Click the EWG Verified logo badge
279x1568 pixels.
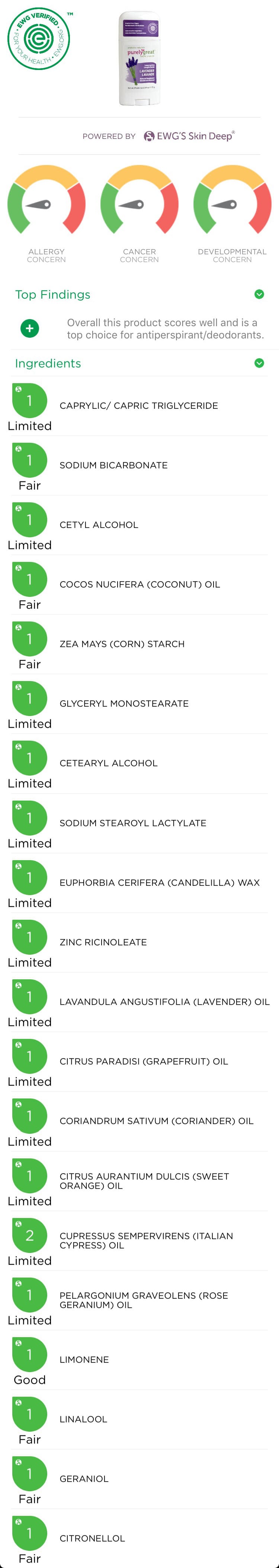pyautogui.click(x=38, y=38)
